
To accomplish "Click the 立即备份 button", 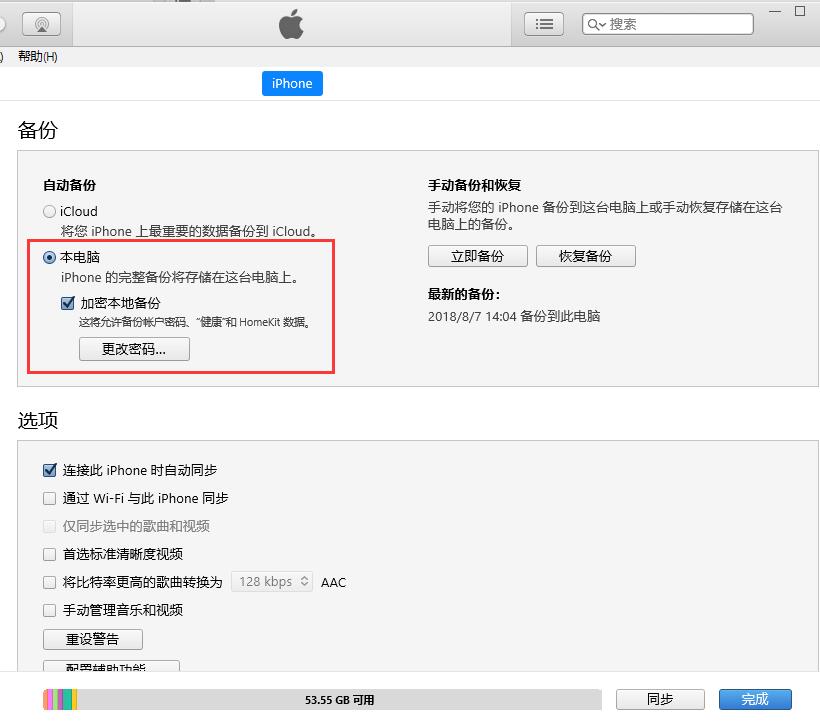I will tap(477, 256).
